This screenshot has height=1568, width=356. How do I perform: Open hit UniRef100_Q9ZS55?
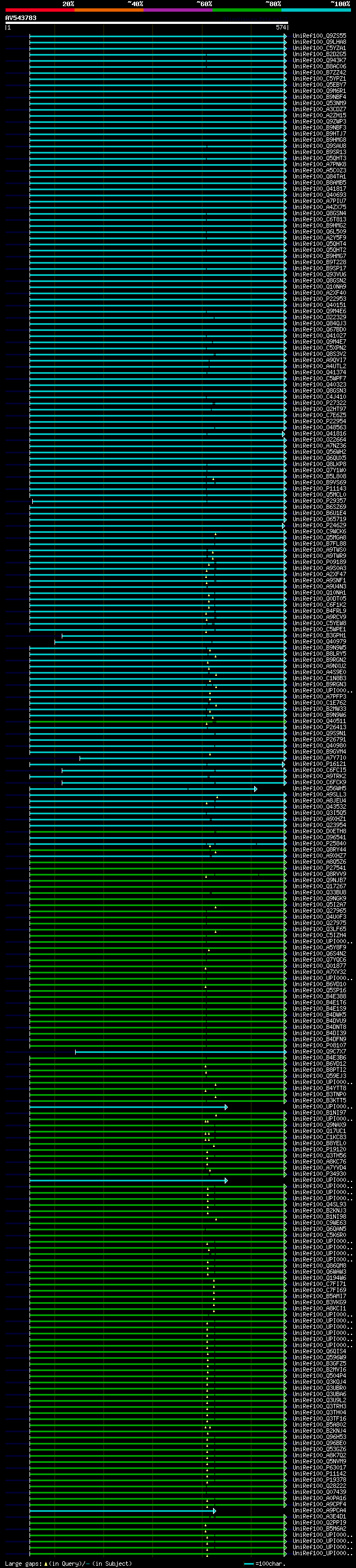click(x=319, y=36)
